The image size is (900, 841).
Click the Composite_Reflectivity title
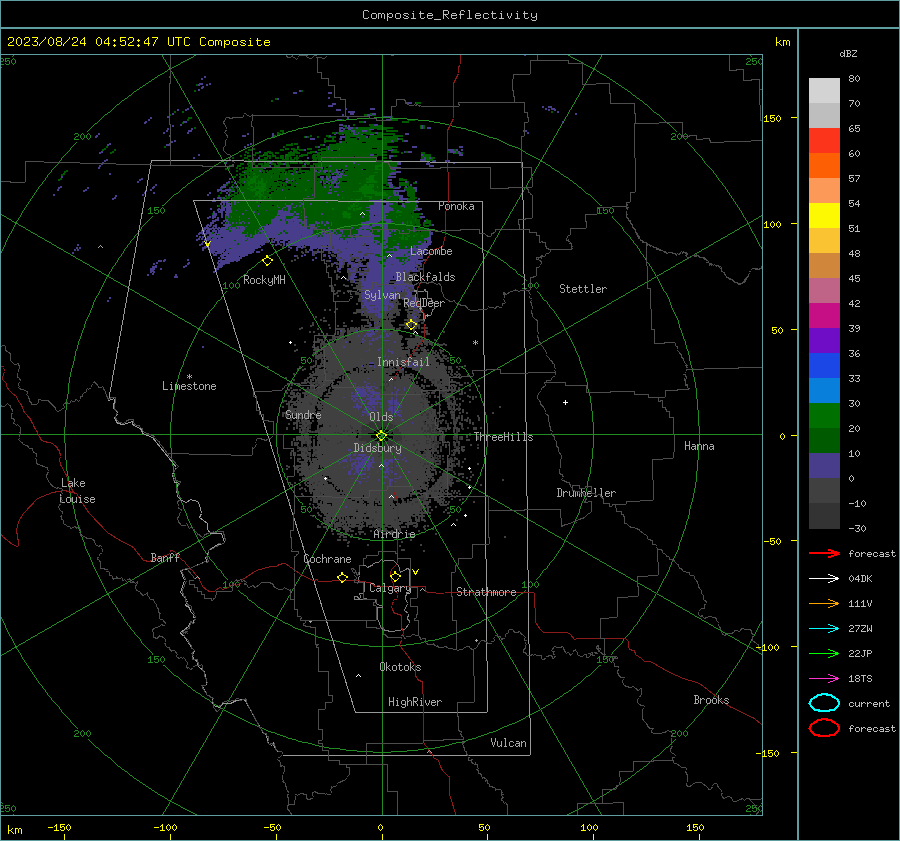[x=449, y=15]
